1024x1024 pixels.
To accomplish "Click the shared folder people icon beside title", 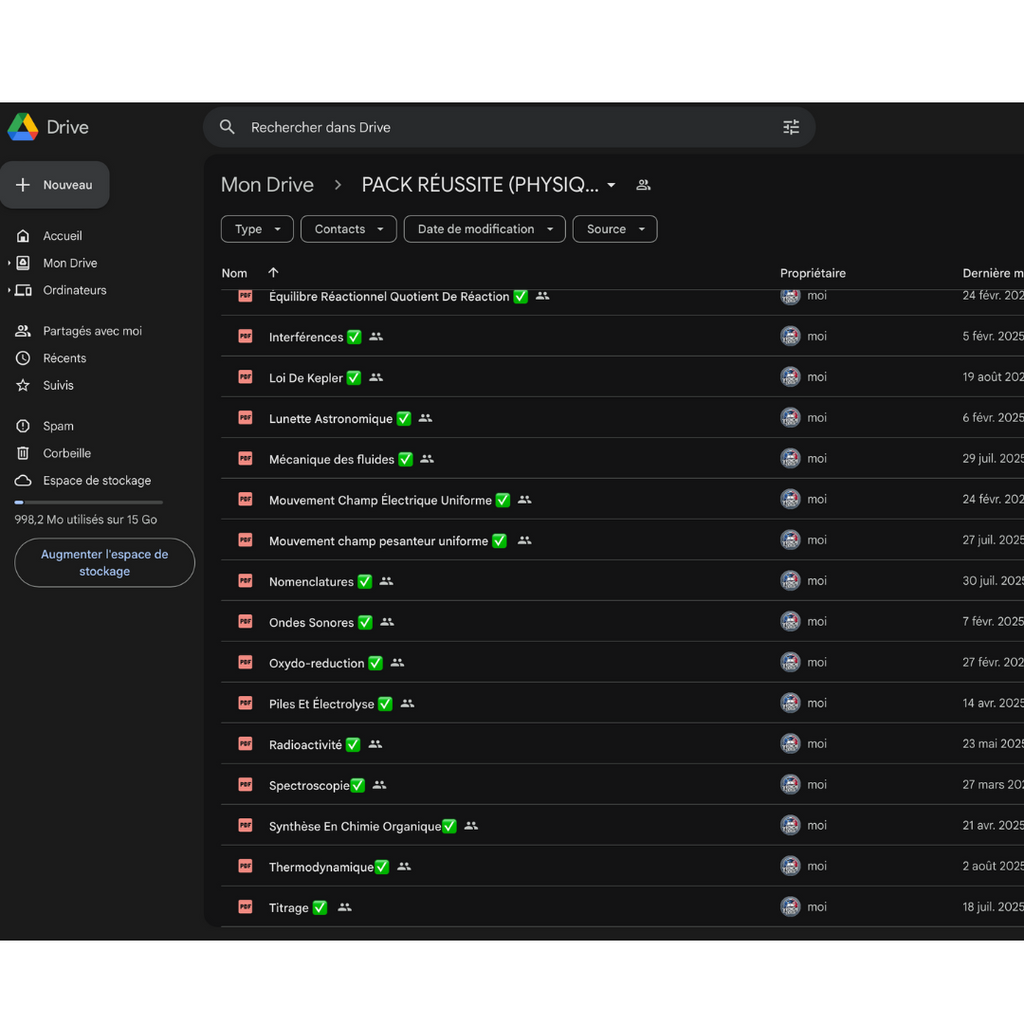I will (643, 185).
